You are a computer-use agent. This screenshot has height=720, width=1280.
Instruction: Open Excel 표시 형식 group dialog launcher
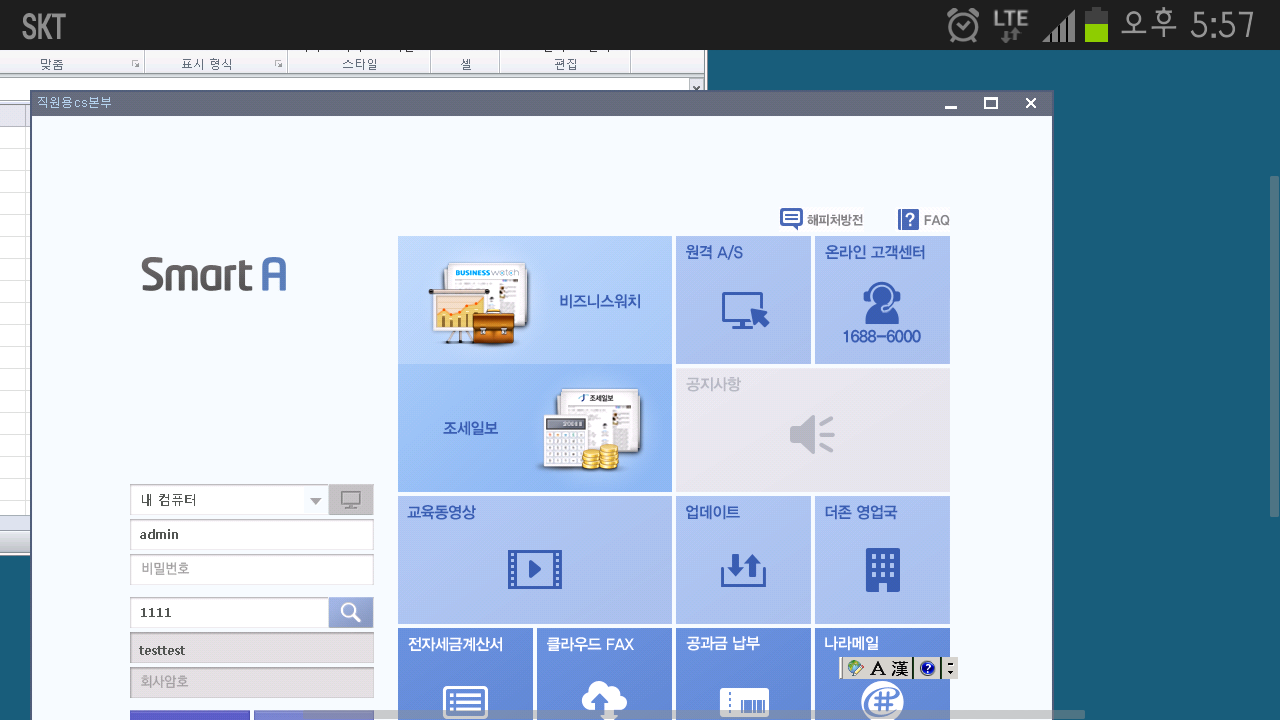click(278, 64)
